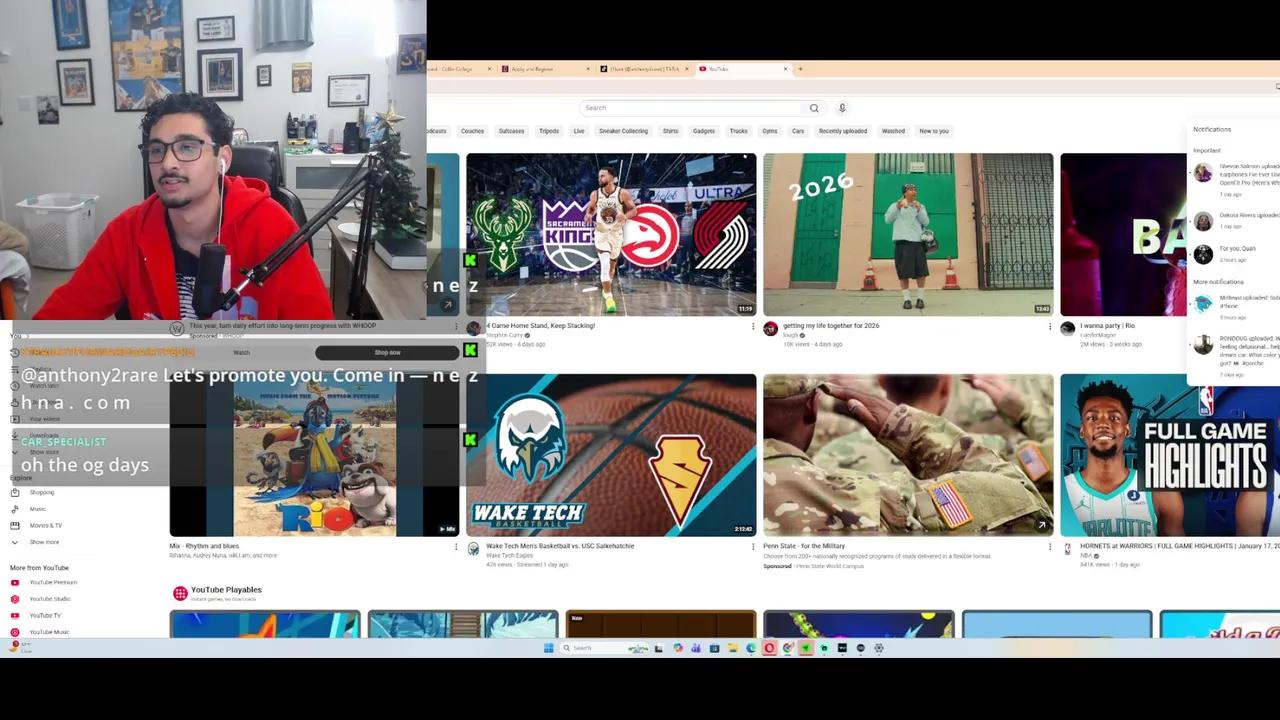
Task: Open YouTube Studio in the sidebar
Action: pyautogui.click(x=49, y=599)
